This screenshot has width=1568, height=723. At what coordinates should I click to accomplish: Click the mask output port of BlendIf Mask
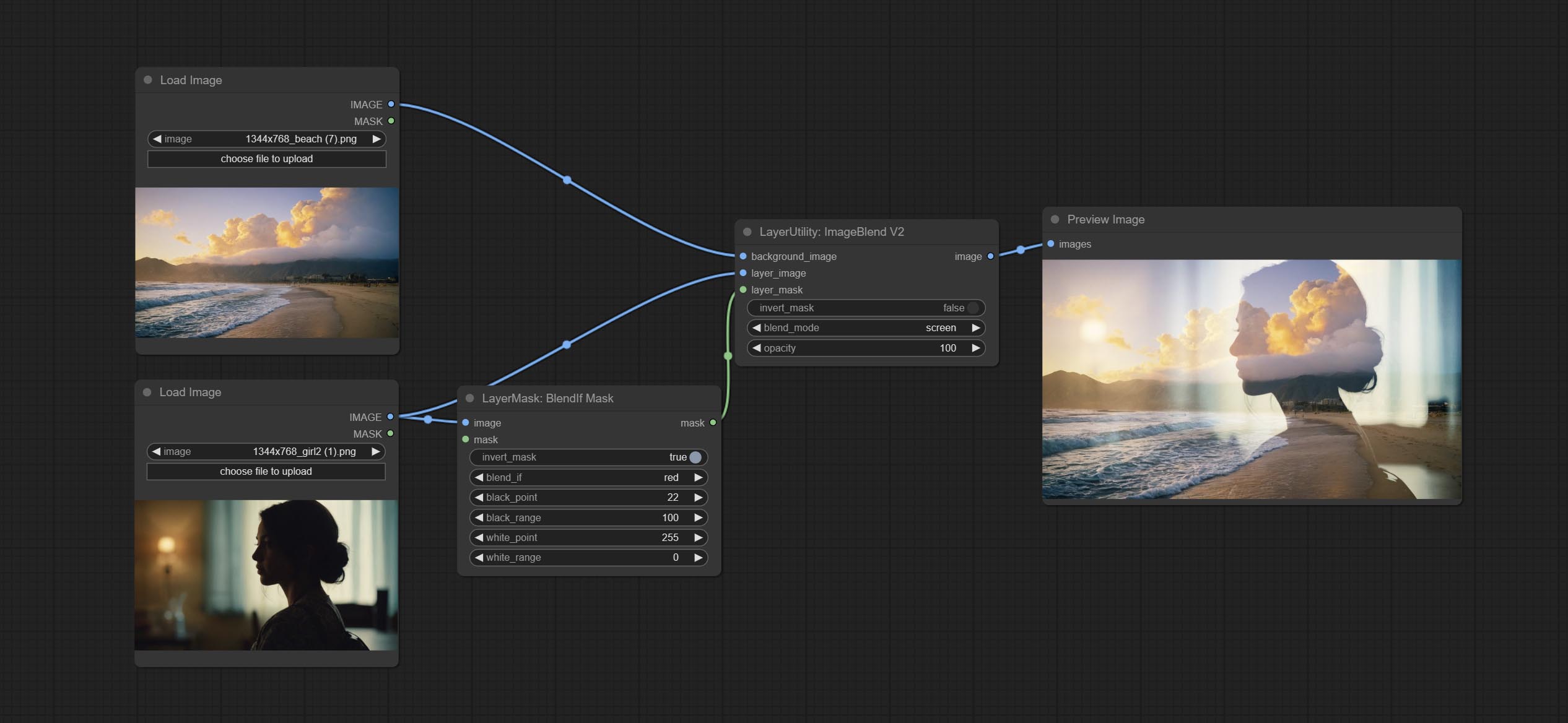(713, 423)
